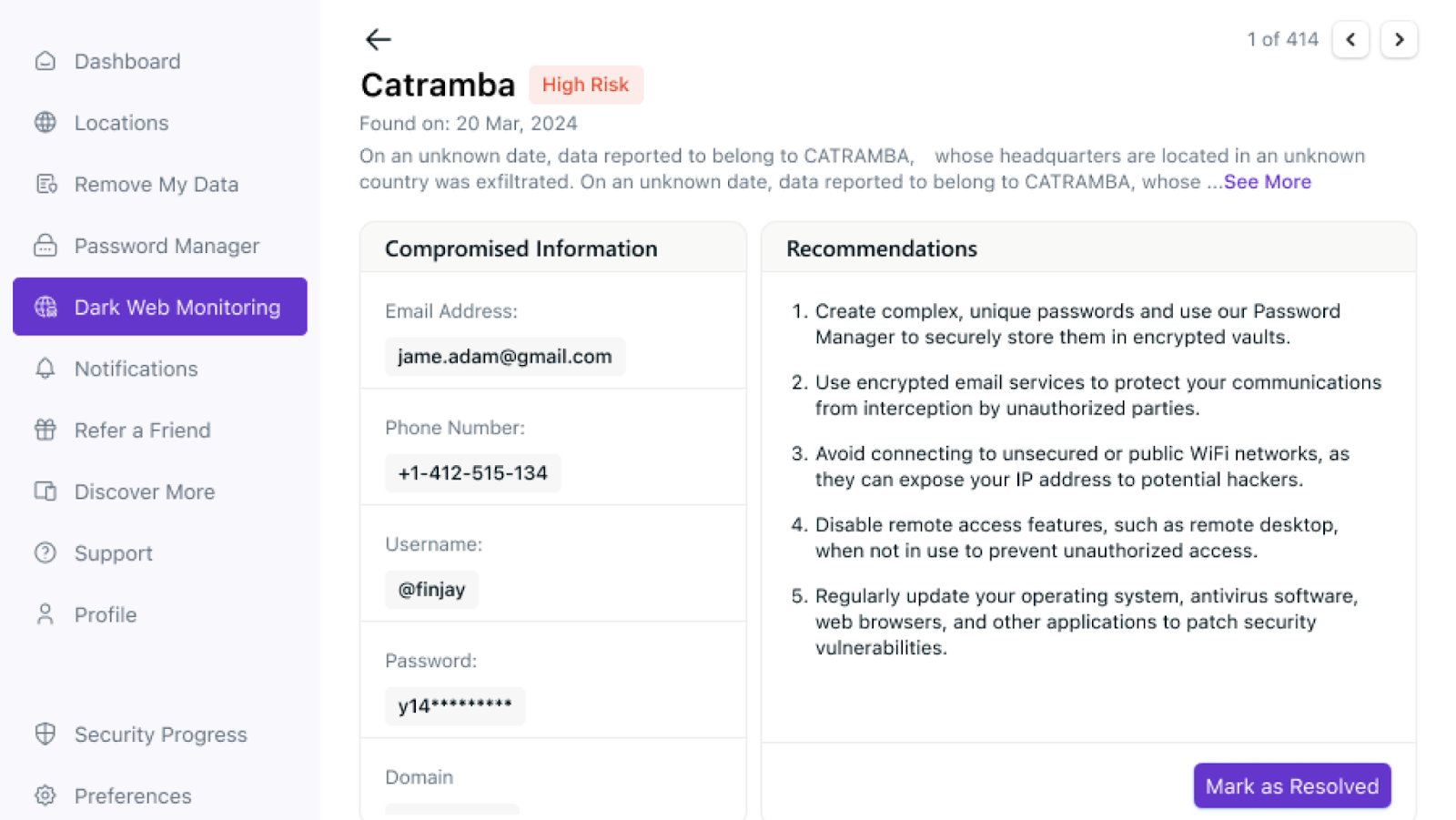Click the Locations globe icon
1456x820 pixels.
(45, 122)
